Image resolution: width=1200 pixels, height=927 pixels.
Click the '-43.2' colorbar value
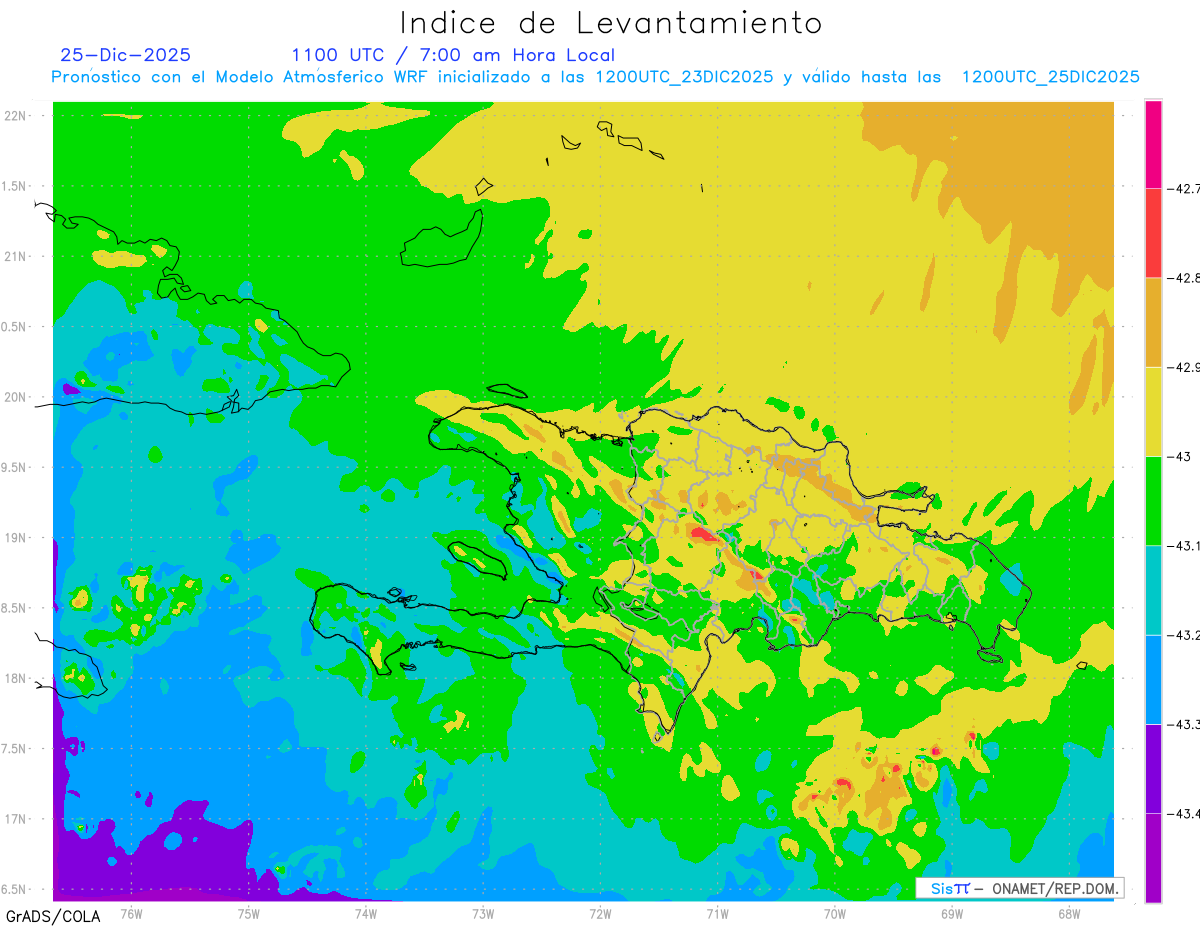pos(1185,635)
